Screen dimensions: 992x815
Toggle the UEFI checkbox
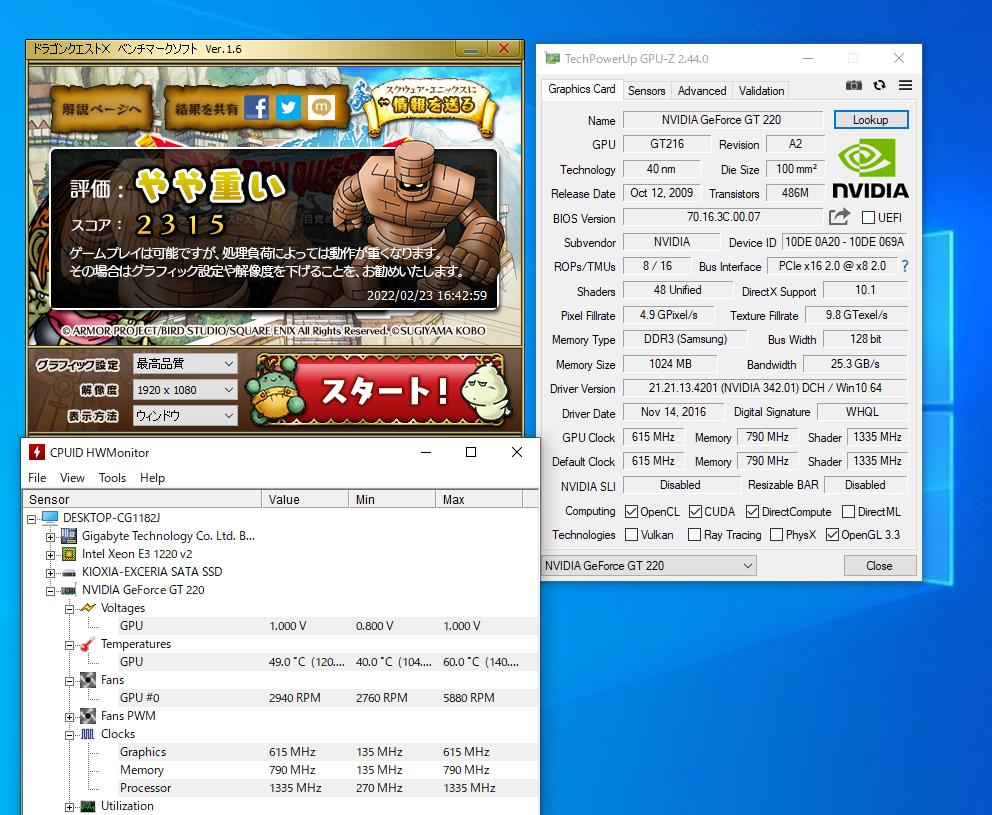(x=869, y=218)
